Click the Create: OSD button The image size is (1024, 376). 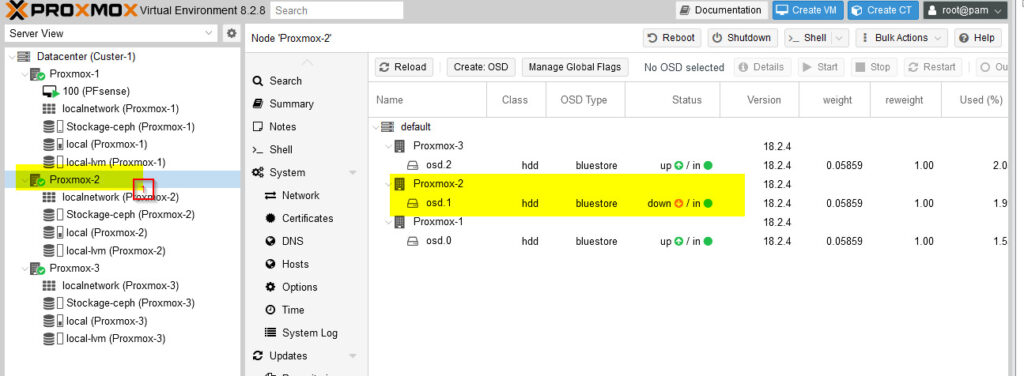click(481, 67)
